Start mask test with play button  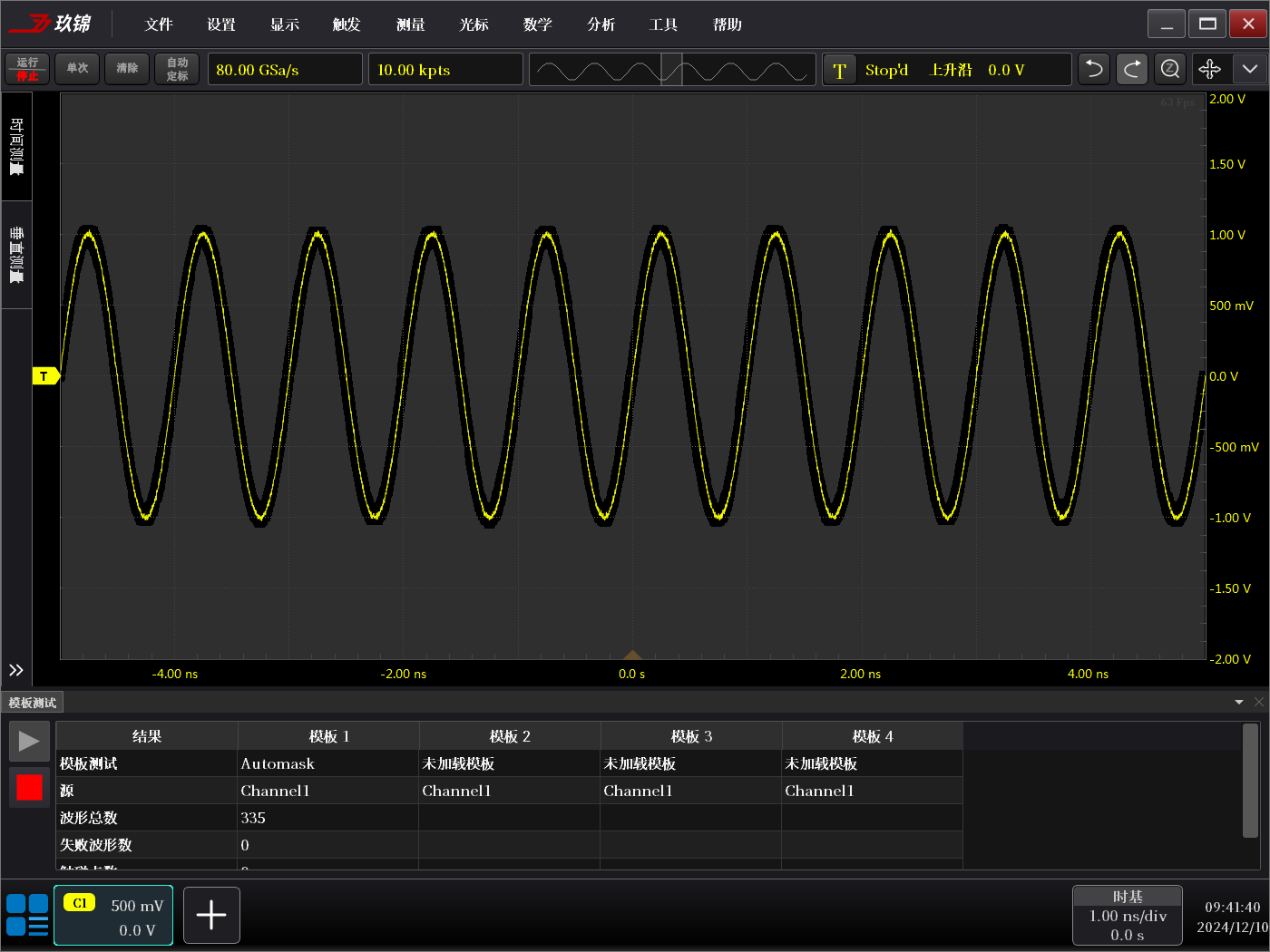point(29,742)
